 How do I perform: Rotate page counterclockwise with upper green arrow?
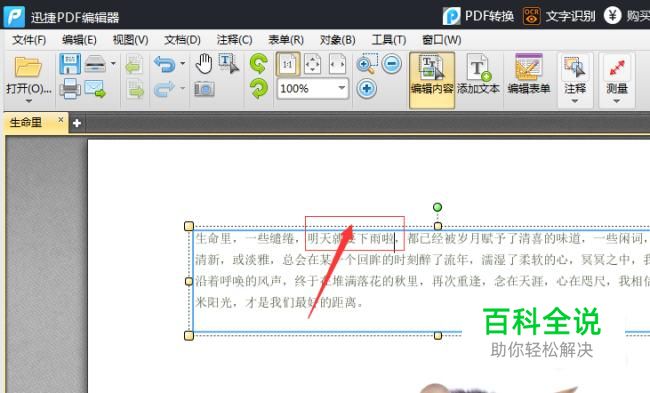click(x=259, y=64)
